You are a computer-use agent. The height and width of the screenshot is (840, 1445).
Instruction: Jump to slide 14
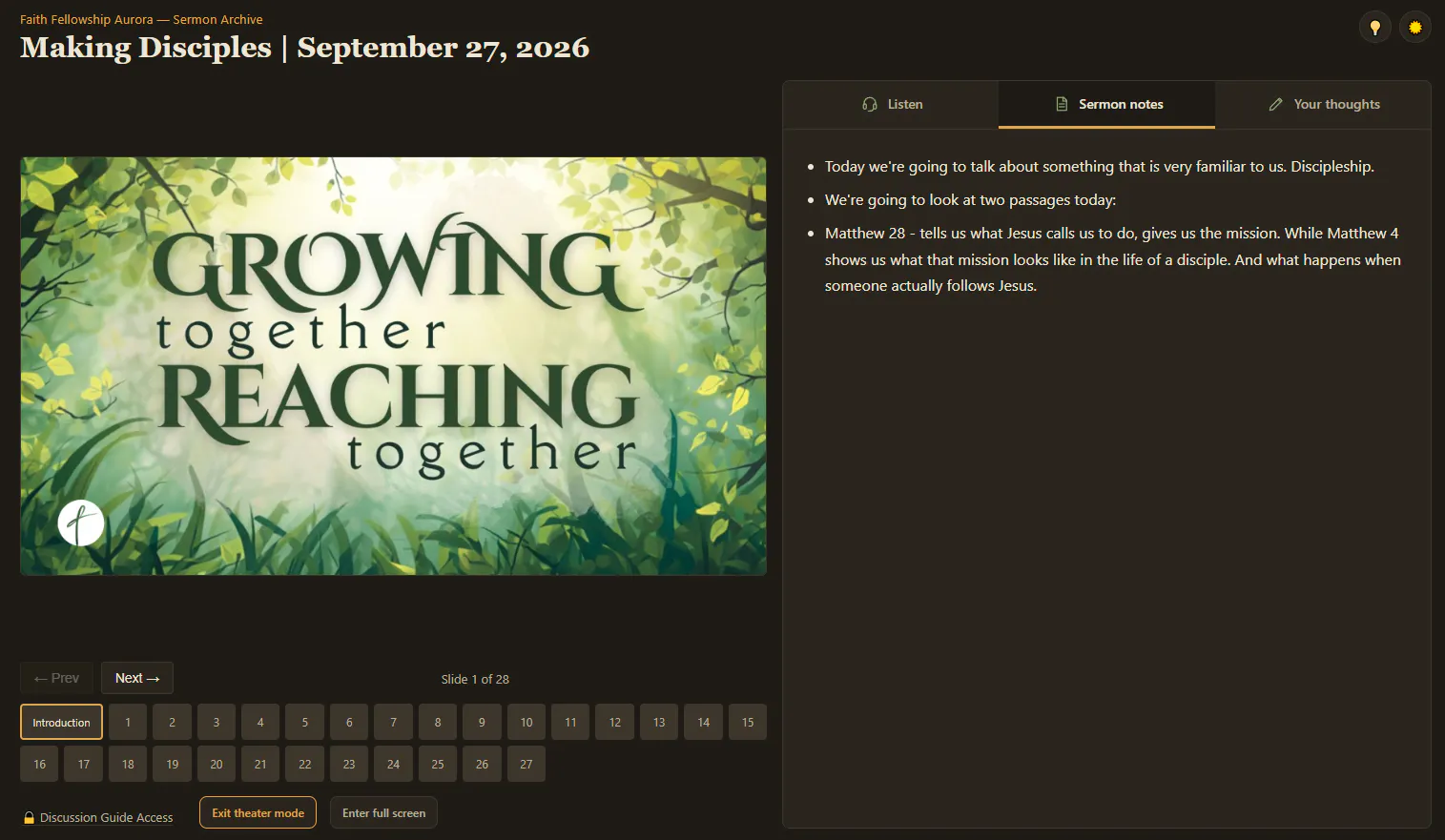(703, 722)
